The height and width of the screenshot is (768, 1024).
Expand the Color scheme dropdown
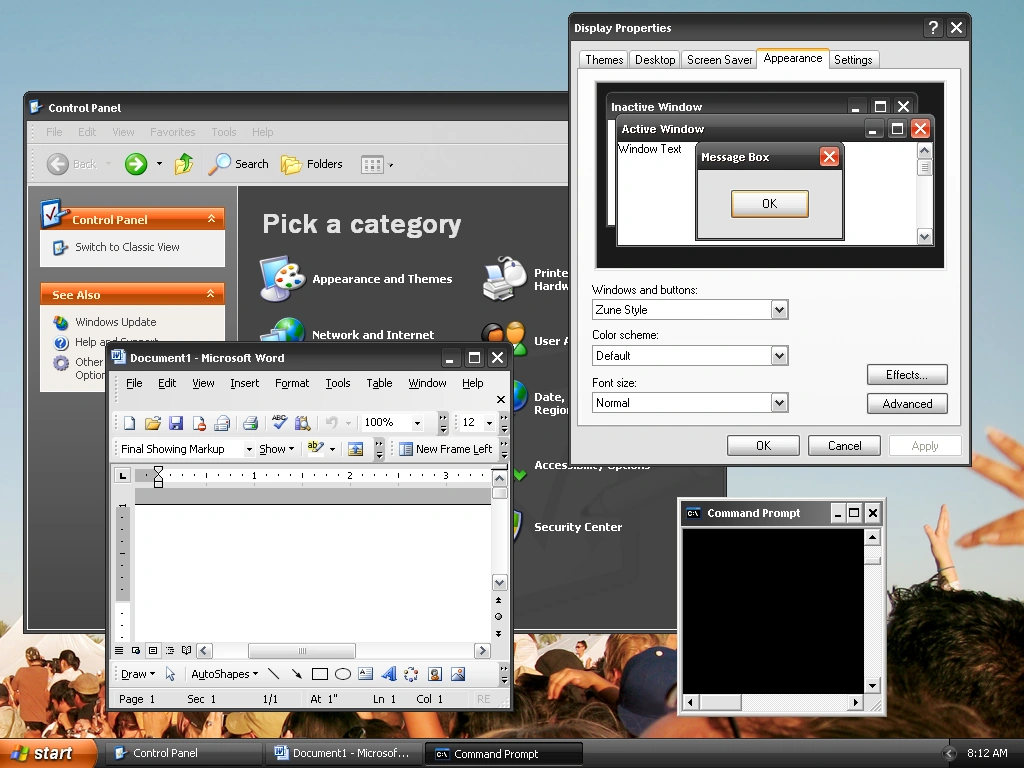coord(779,356)
